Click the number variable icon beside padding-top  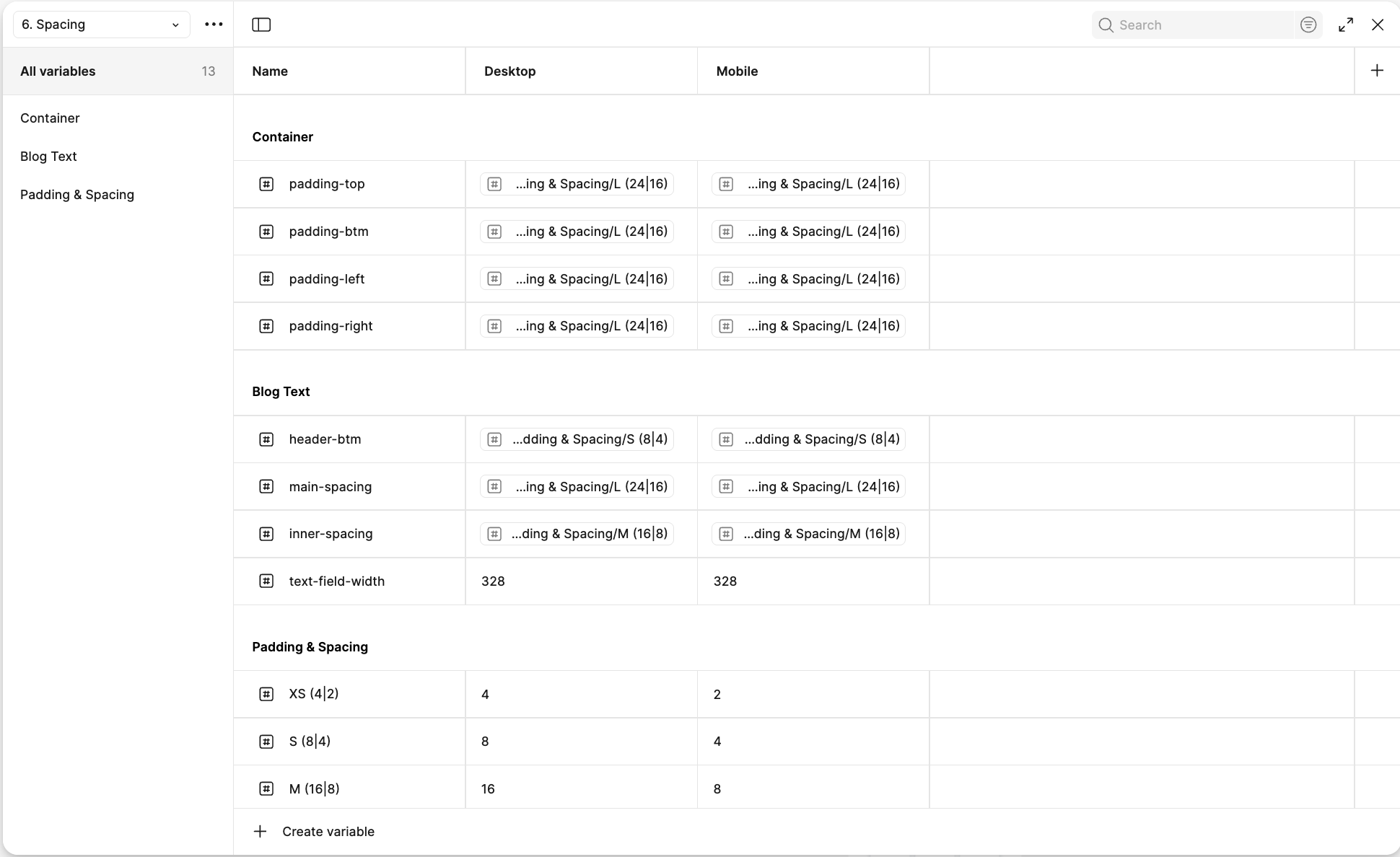(x=266, y=184)
